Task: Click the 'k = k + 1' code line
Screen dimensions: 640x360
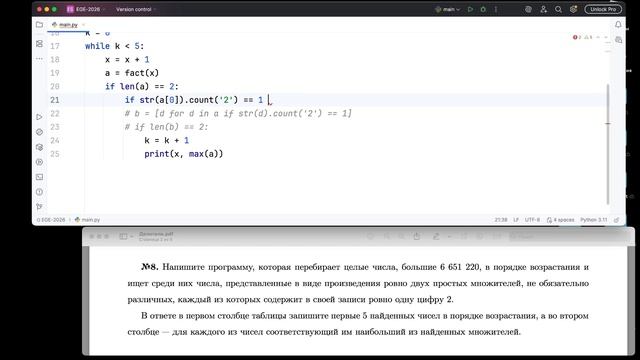Action: [x=167, y=140]
